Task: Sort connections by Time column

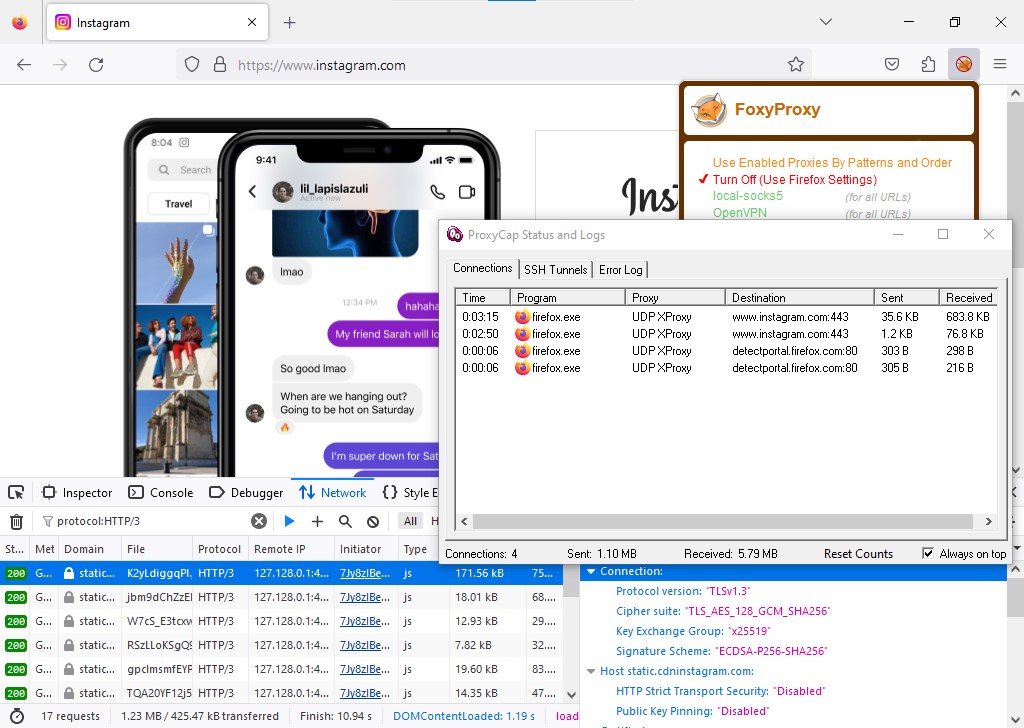Action: (483, 298)
